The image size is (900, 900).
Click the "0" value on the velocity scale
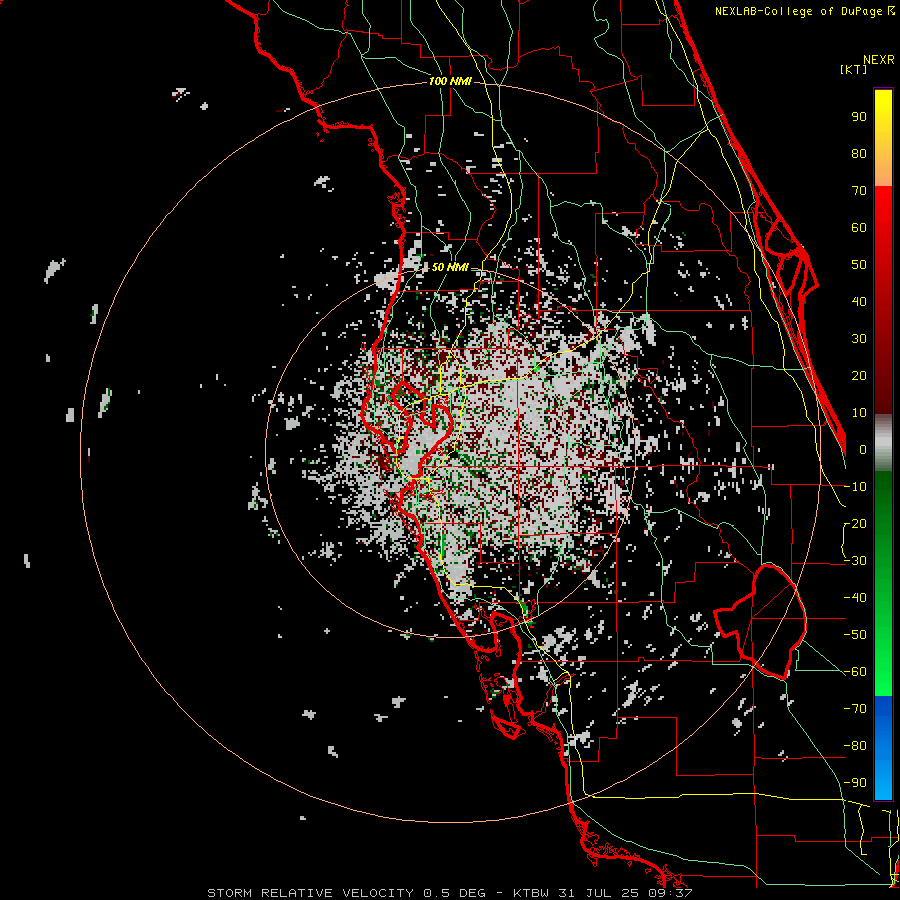point(863,450)
